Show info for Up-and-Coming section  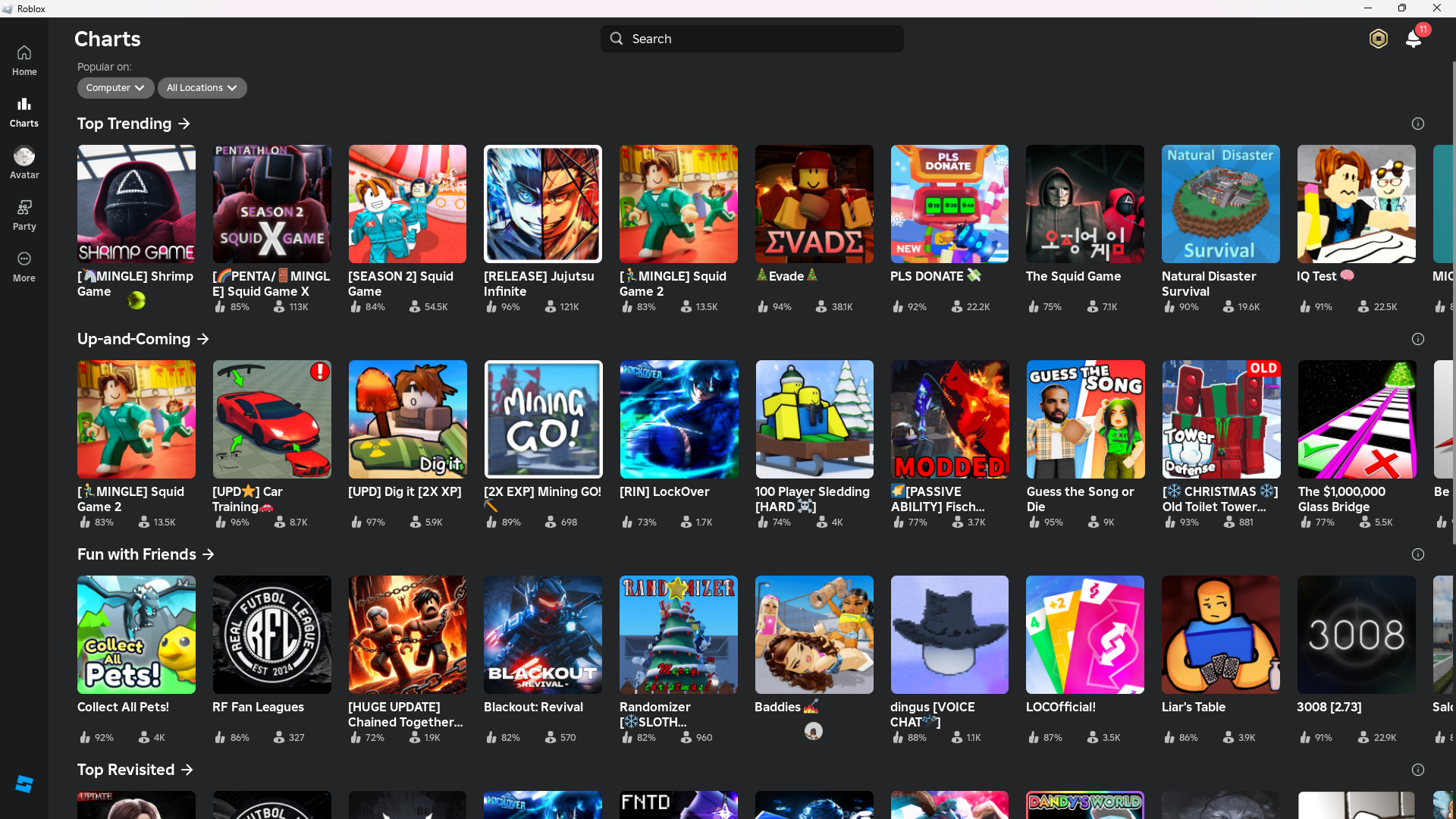pyautogui.click(x=1417, y=339)
